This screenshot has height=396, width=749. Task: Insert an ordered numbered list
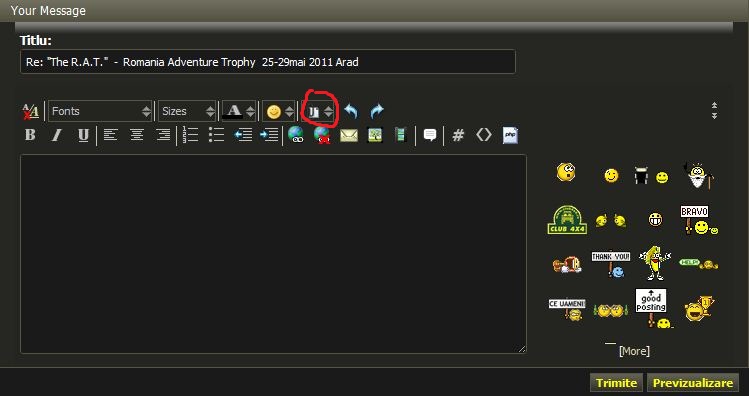(190, 135)
